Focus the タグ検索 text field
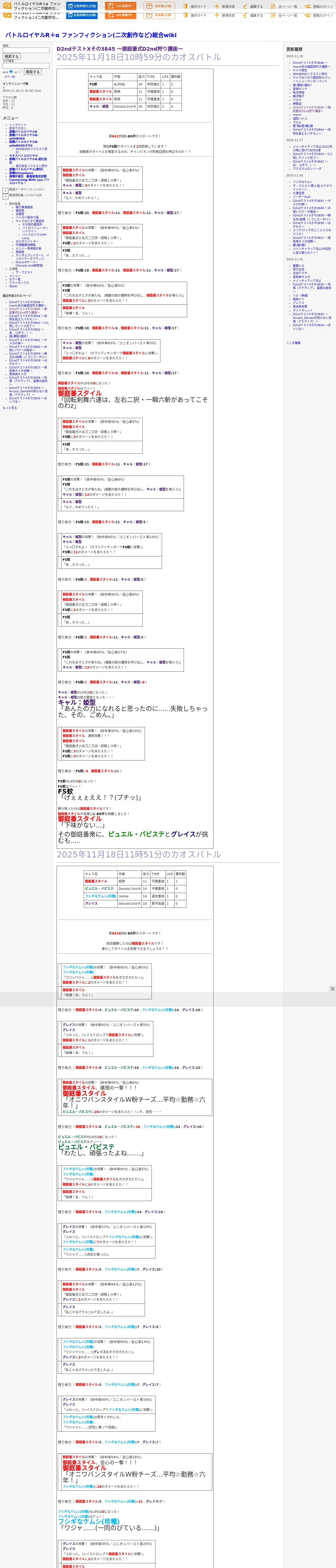 click(26, 66)
